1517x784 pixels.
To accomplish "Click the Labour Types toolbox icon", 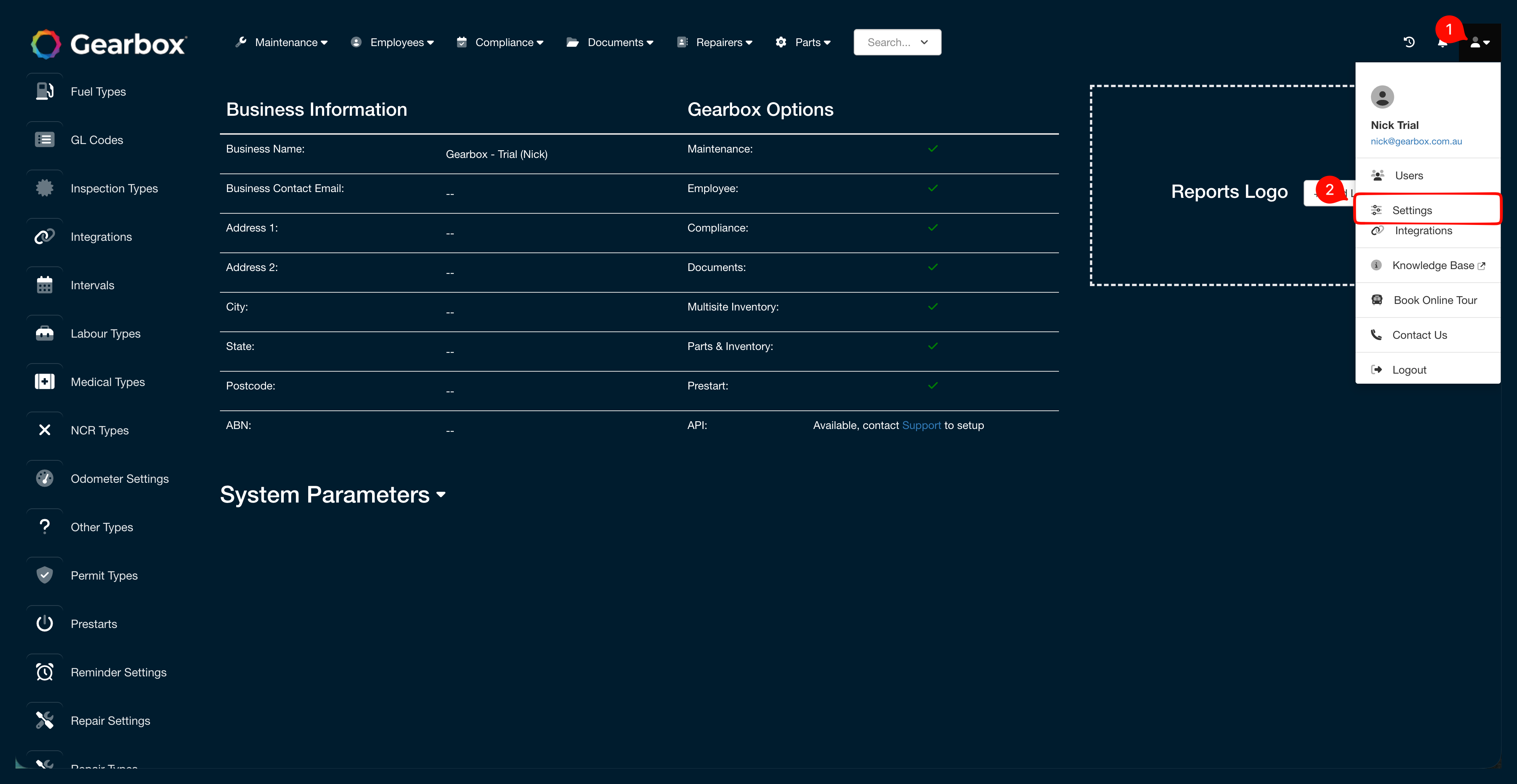I will tap(45, 333).
